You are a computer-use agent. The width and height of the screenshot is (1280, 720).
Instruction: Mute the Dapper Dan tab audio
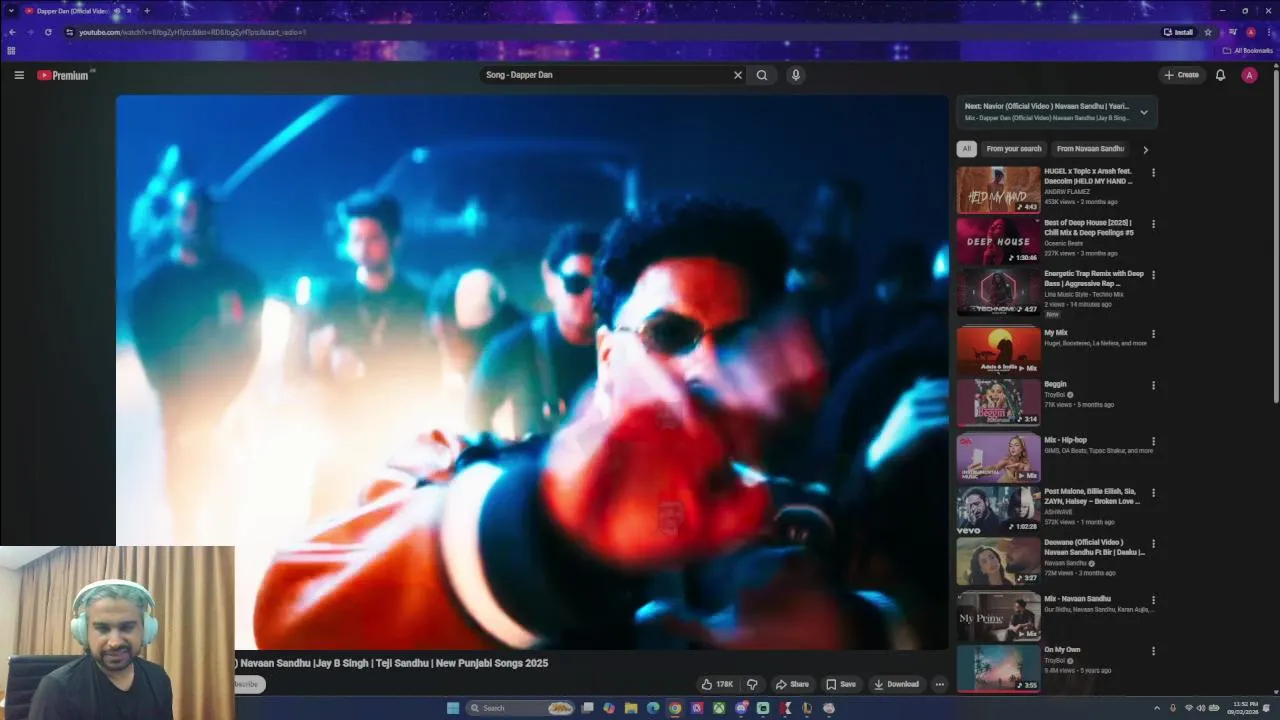(x=117, y=11)
